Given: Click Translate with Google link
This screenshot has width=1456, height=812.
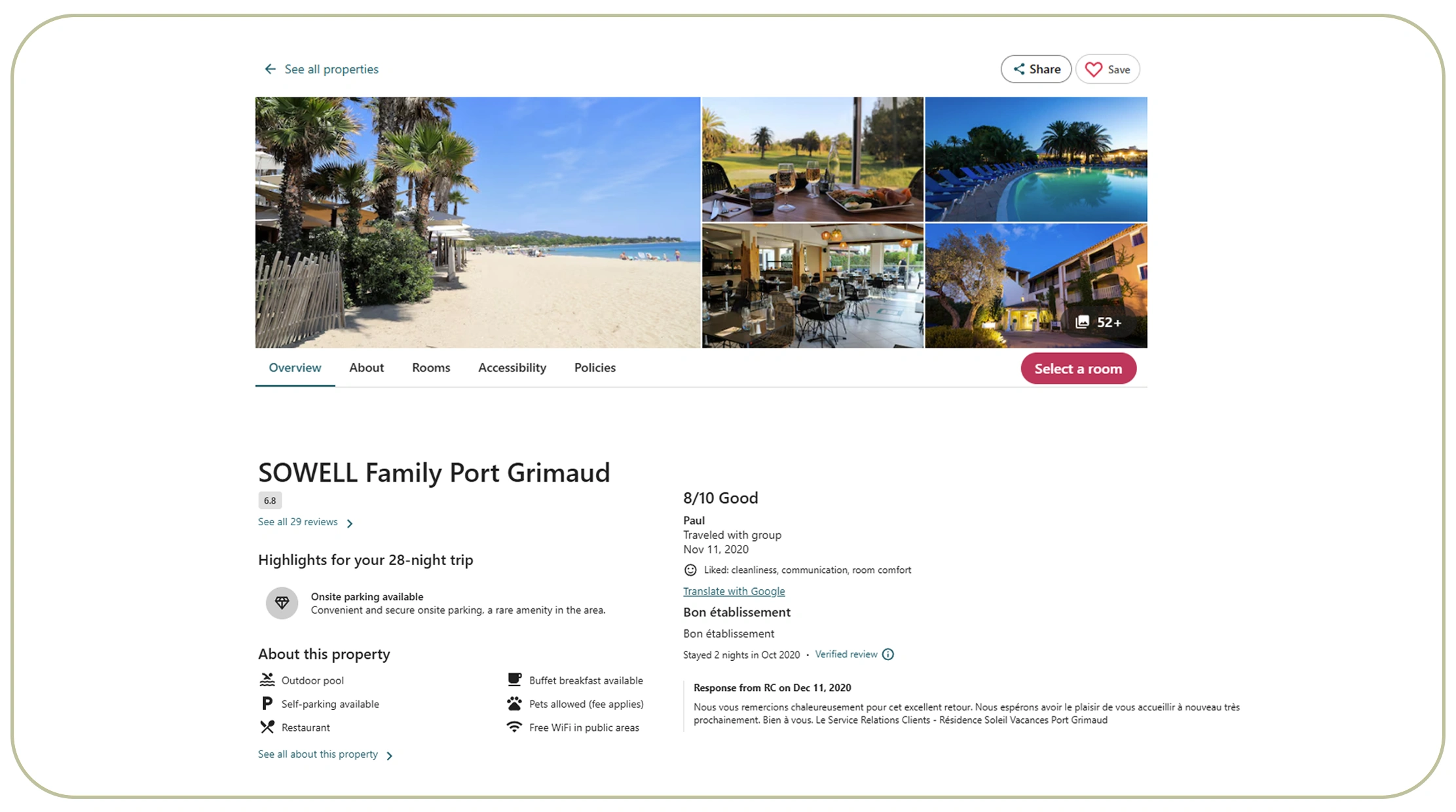Looking at the screenshot, I should click(x=734, y=591).
